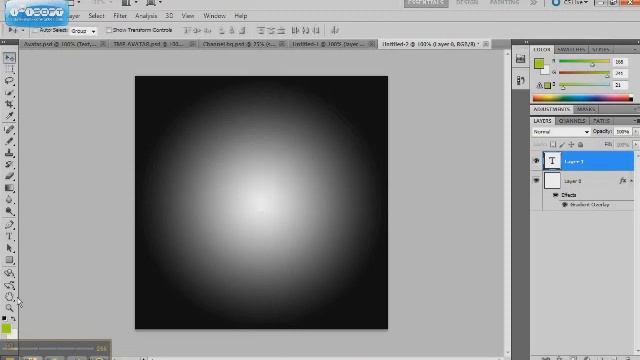Open the Layers panel flyout menu

point(636,121)
